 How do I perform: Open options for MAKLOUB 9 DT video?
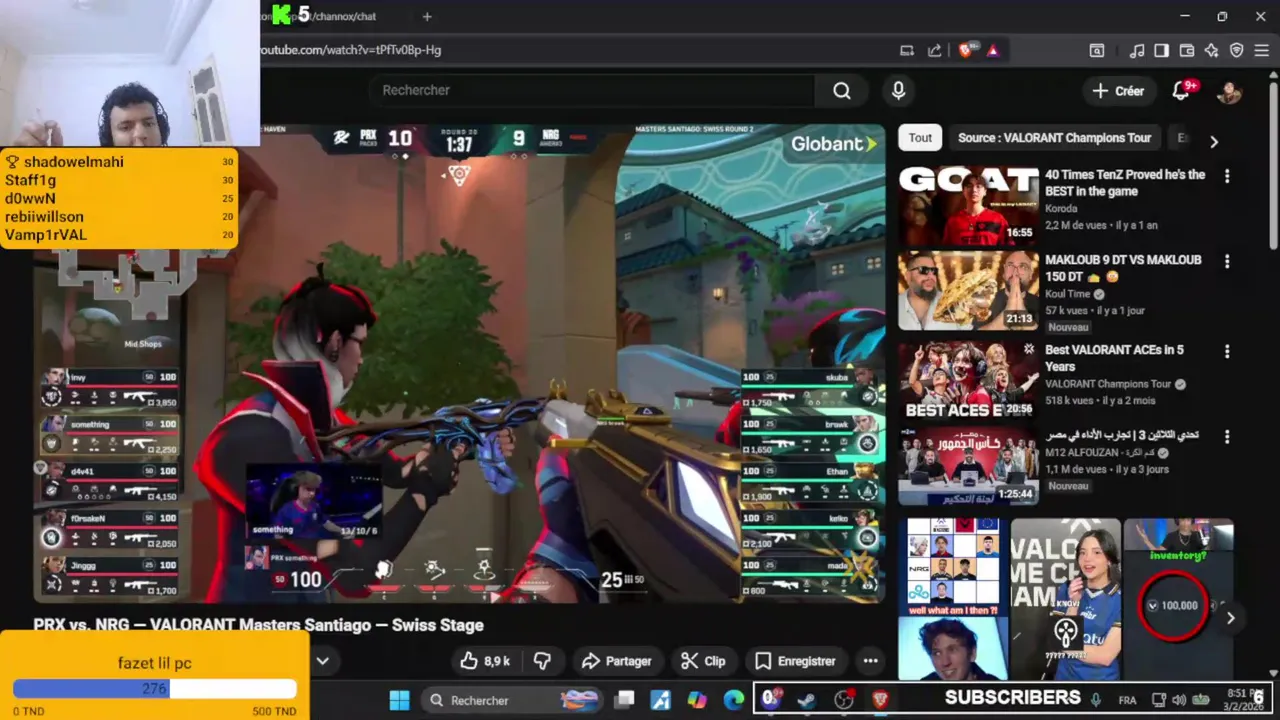(1227, 261)
